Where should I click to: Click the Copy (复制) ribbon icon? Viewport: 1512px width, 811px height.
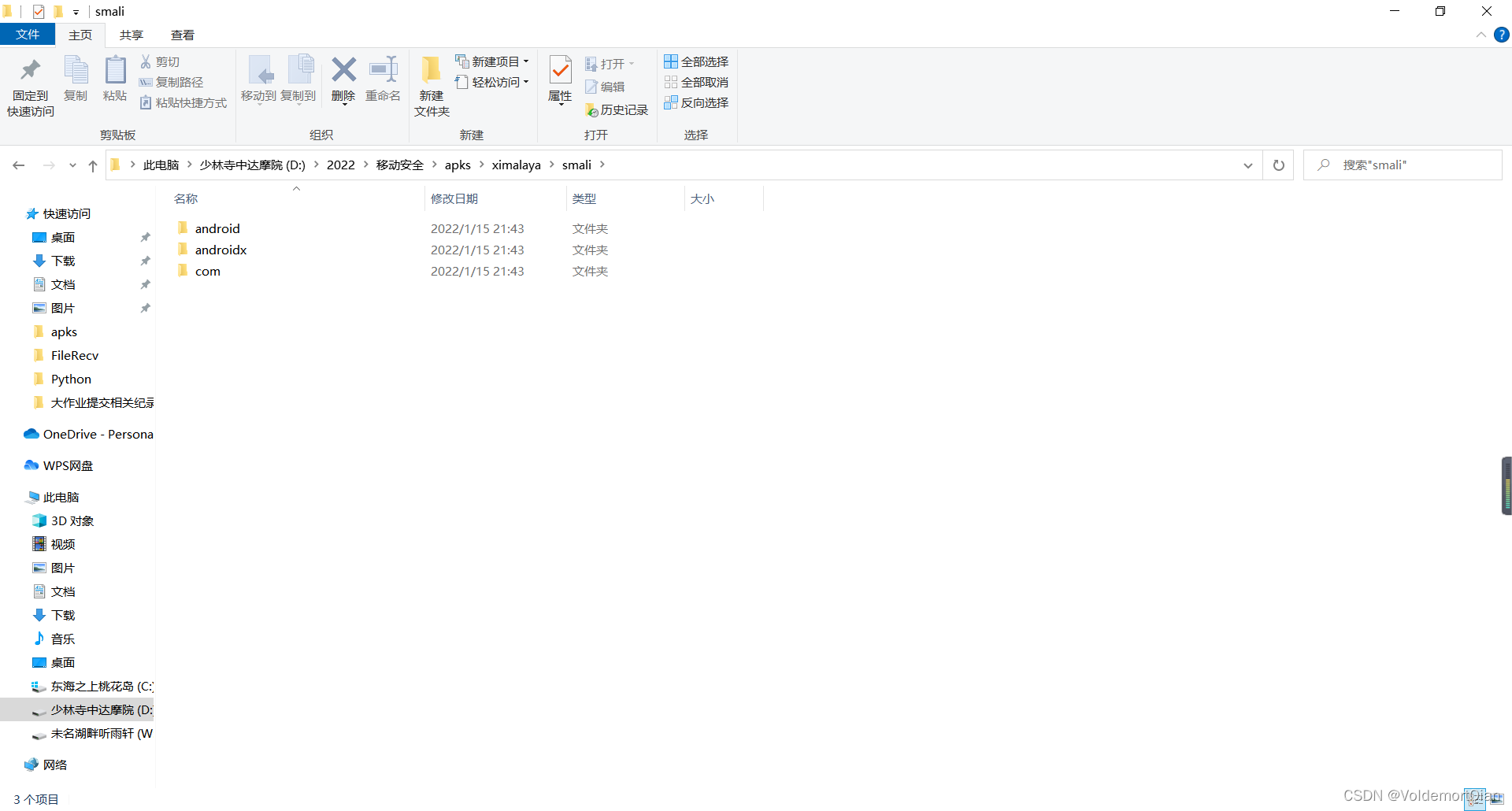point(76,70)
